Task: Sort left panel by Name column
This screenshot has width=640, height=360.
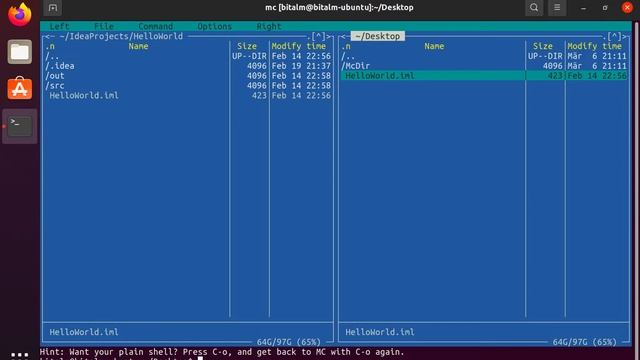Action: click(x=138, y=46)
